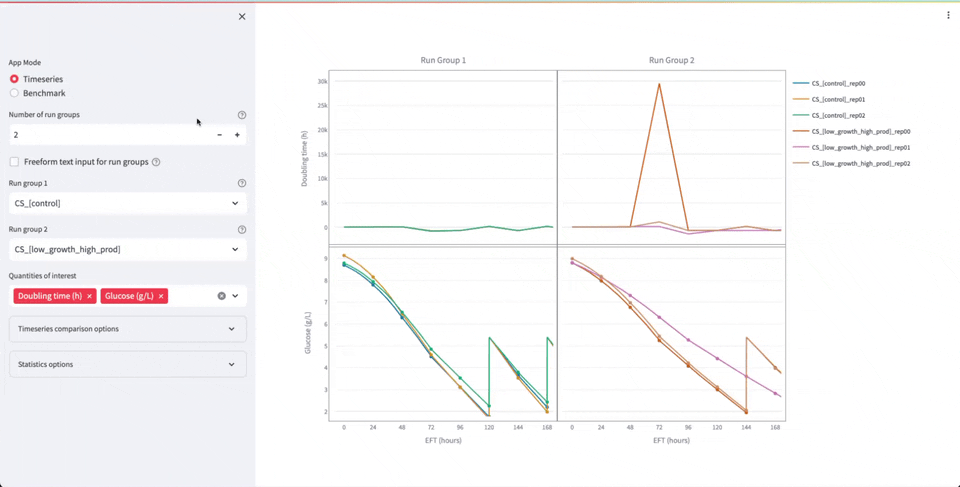This screenshot has height=487, width=960.
Task: Clear all quantities of interest
Action: [222, 296]
